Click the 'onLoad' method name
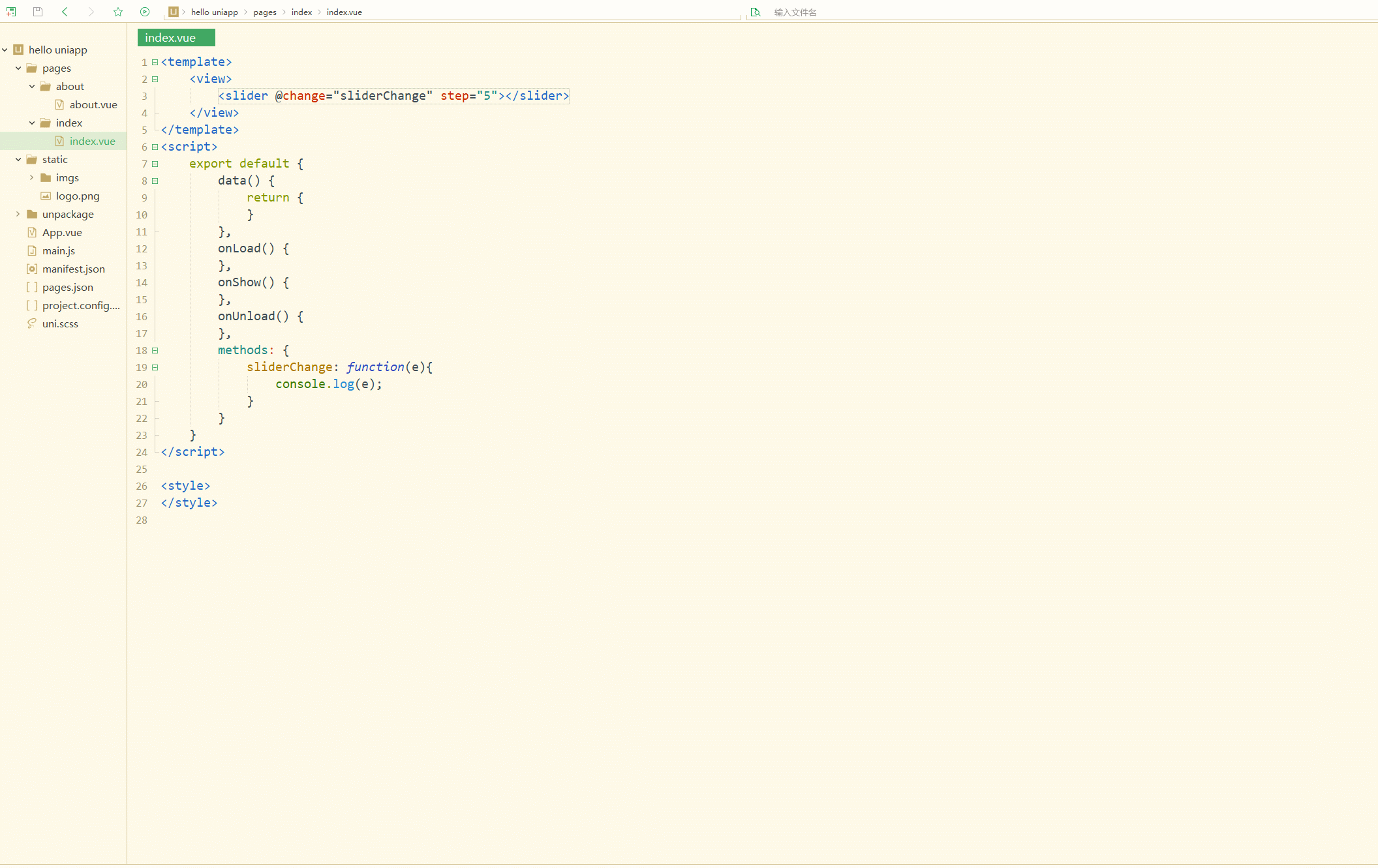Screen dimensions: 1378x868 (239, 248)
